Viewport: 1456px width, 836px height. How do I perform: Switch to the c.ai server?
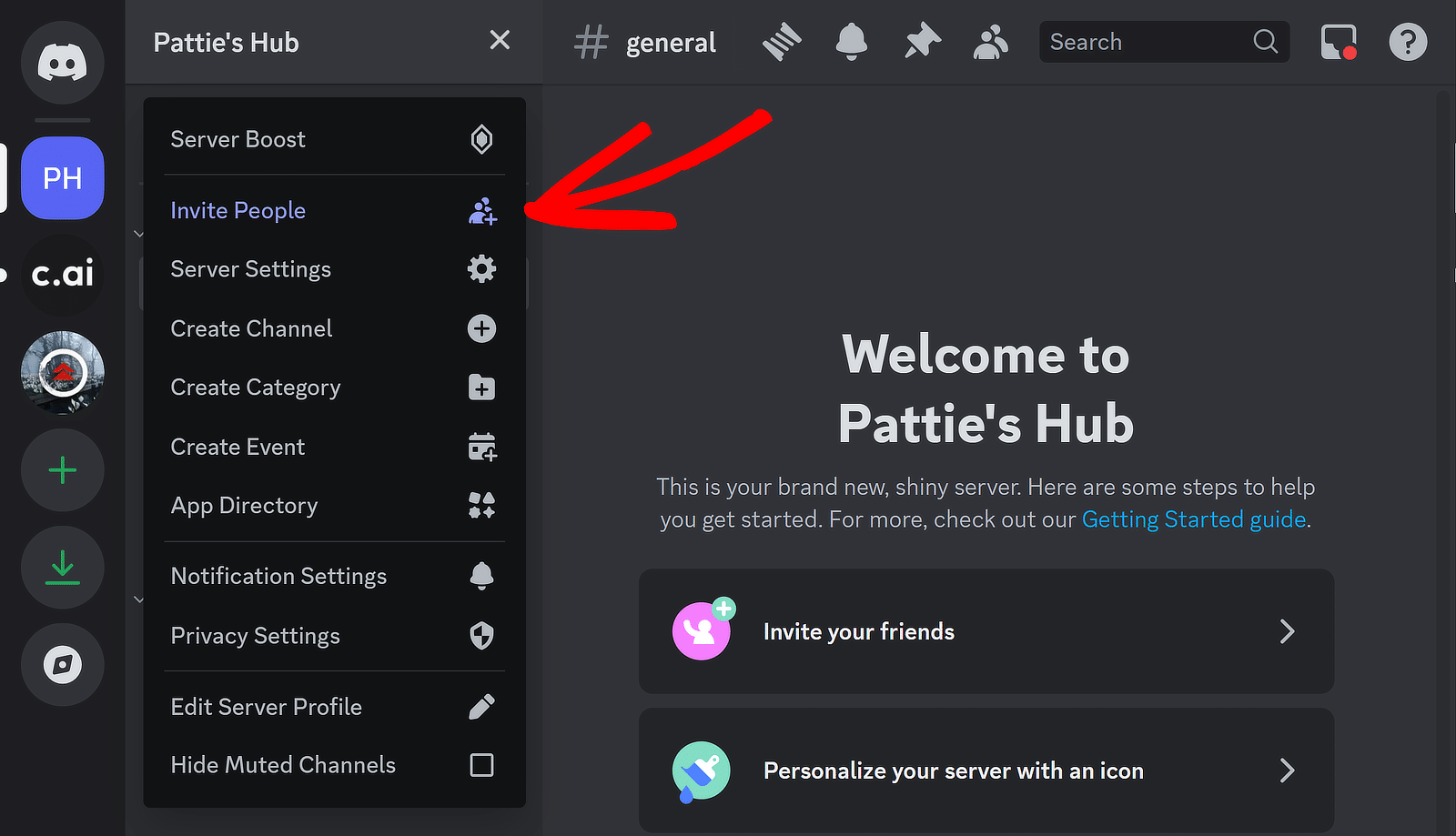pyautogui.click(x=62, y=276)
